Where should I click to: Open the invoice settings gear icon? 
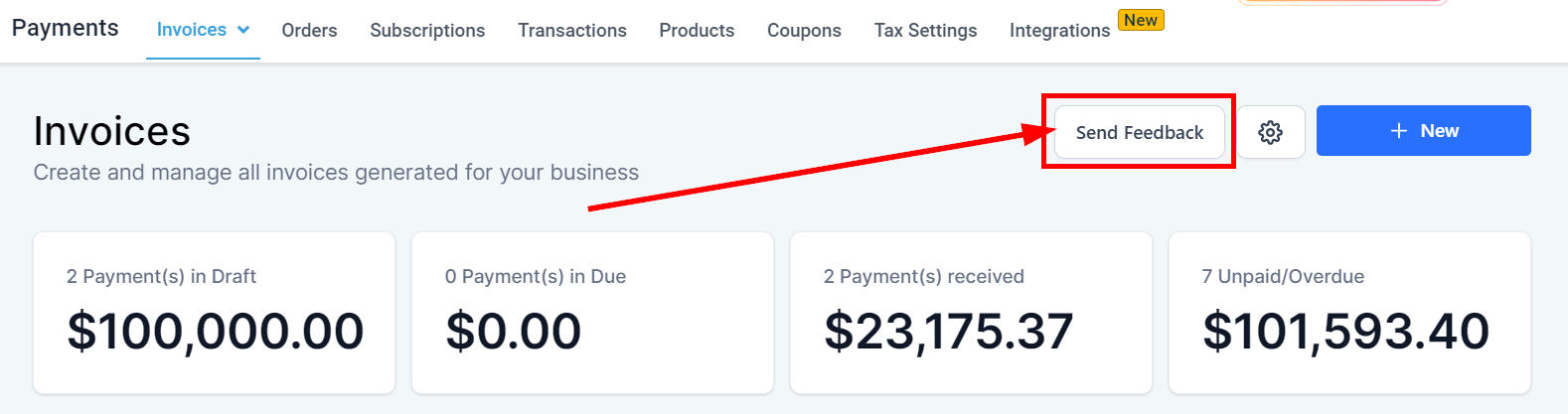click(x=1270, y=132)
